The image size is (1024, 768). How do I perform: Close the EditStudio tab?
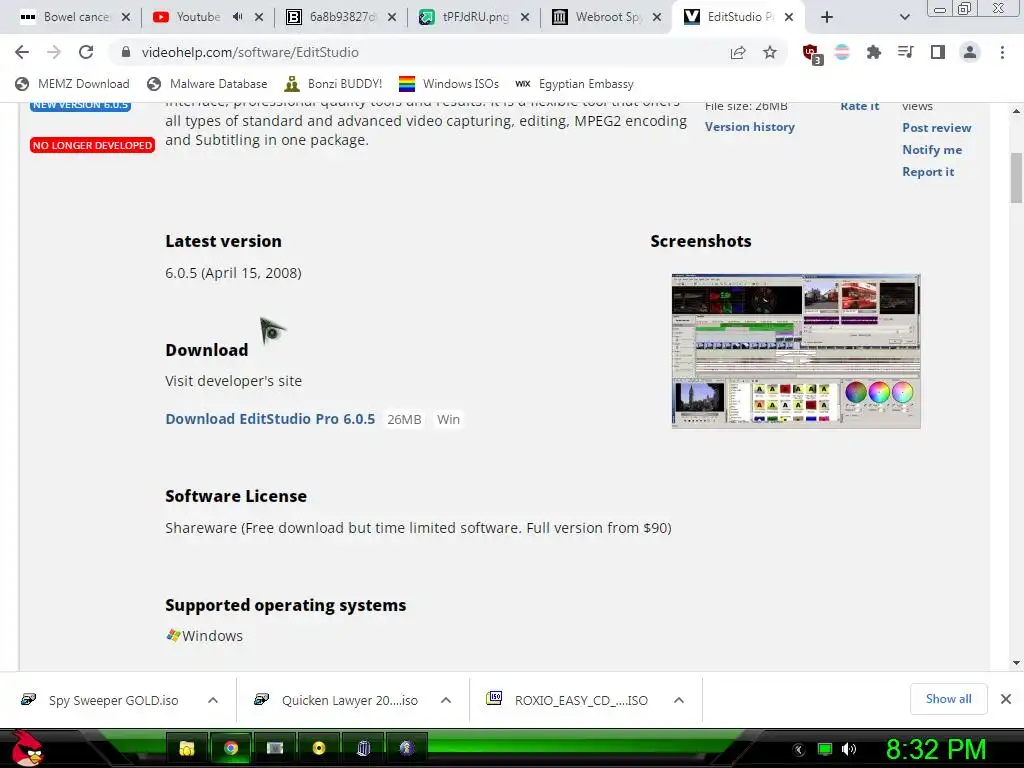point(789,17)
